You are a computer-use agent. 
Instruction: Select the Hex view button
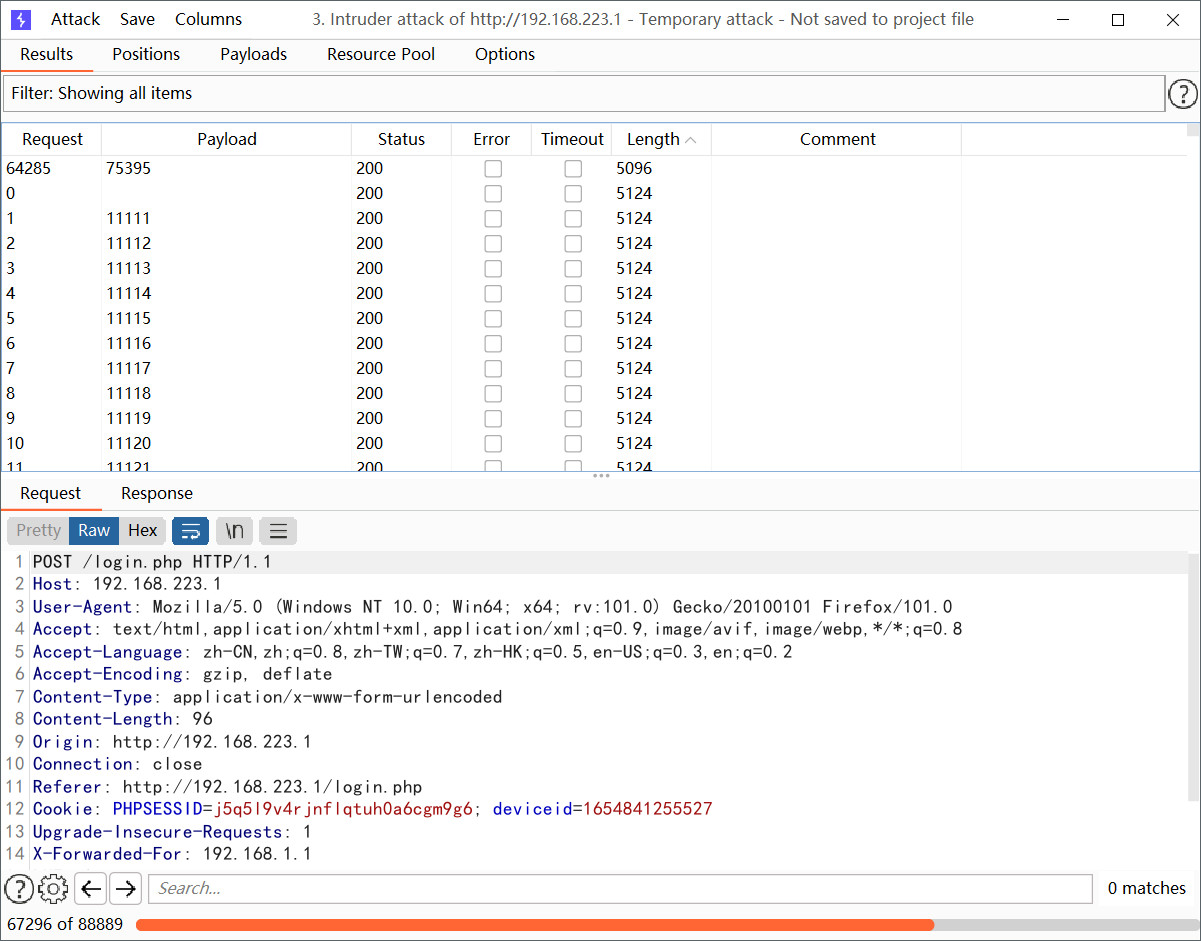(x=143, y=531)
